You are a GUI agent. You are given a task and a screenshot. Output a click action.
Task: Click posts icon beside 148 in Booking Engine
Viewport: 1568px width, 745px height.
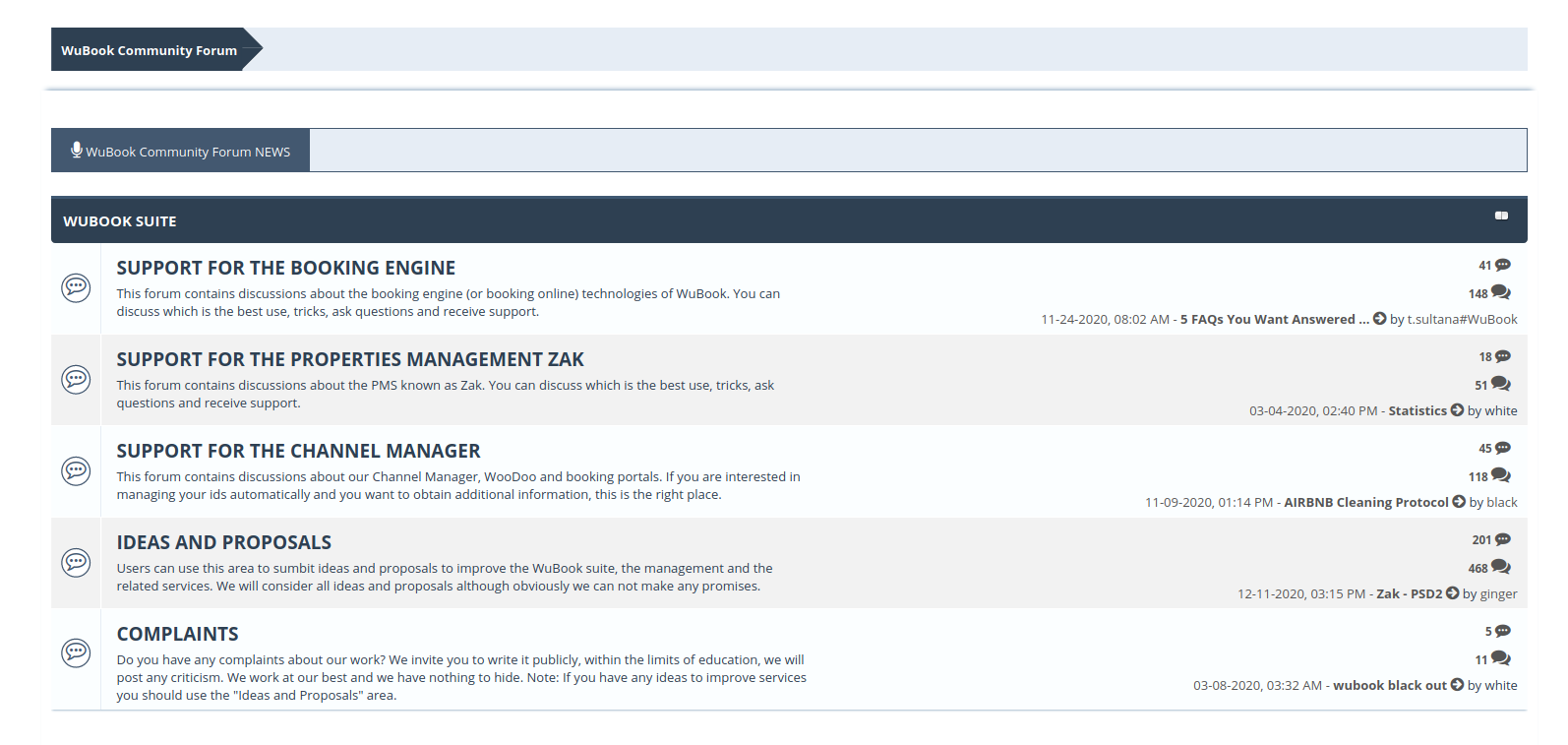1500,292
